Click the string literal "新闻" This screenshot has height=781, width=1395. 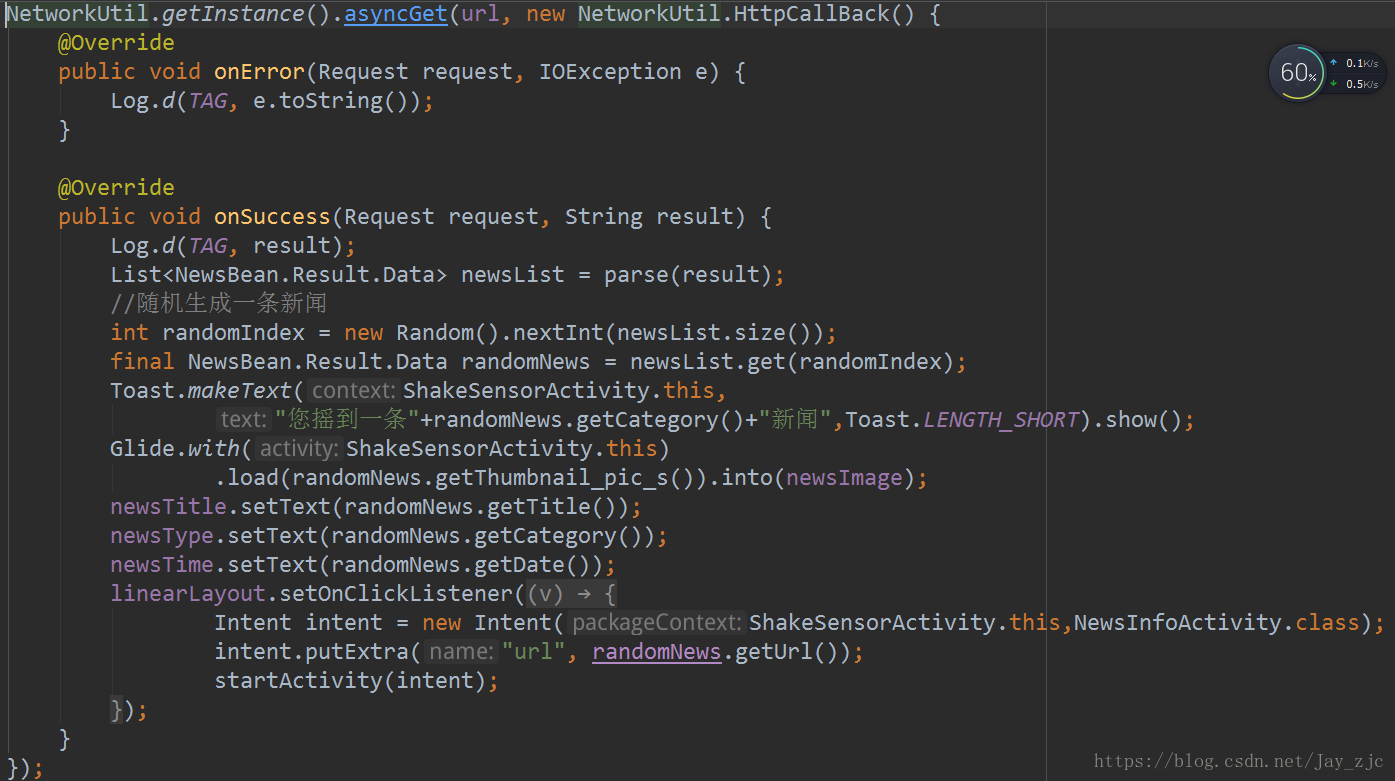(x=794, y=420)
